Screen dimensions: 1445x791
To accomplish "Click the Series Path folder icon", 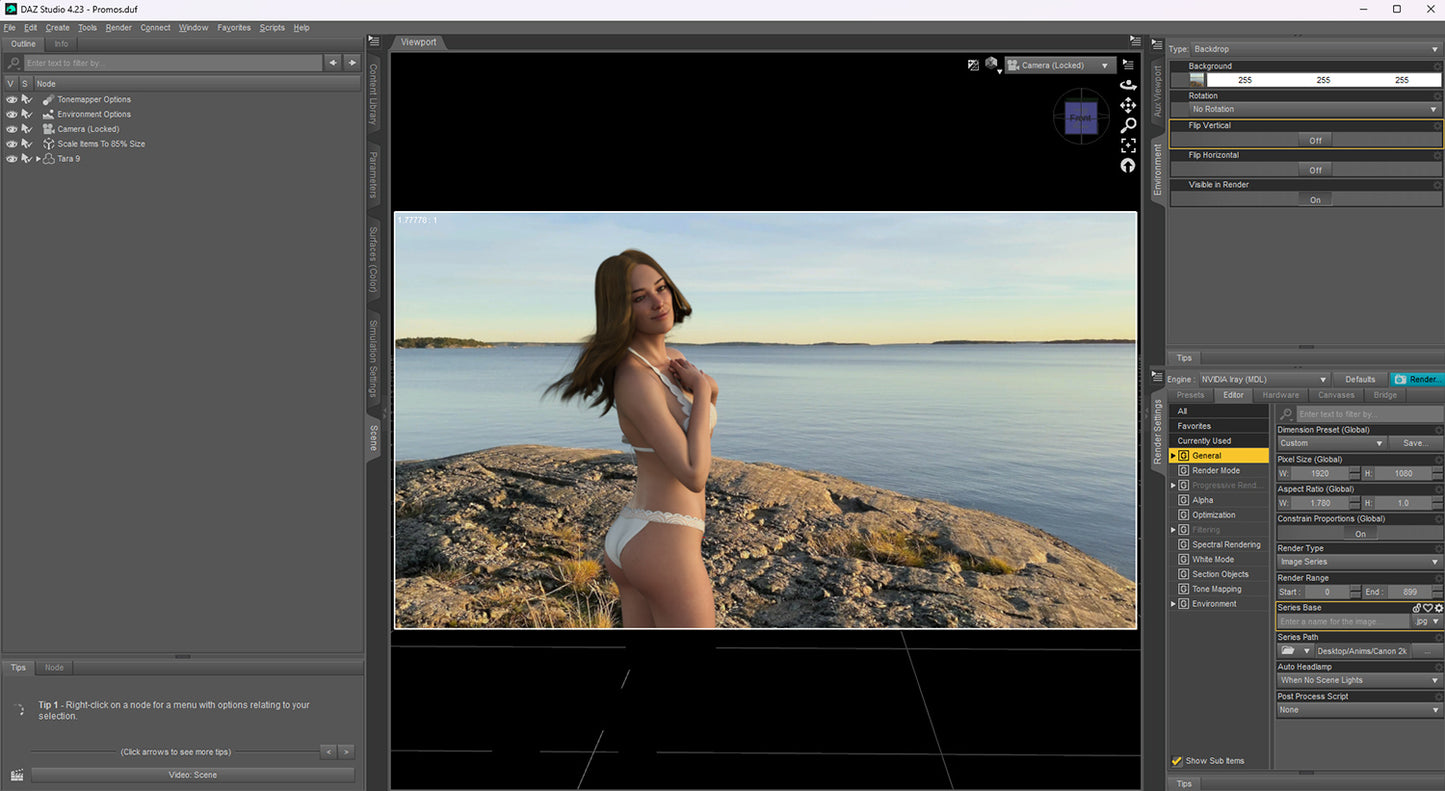I will [1289, 651].
